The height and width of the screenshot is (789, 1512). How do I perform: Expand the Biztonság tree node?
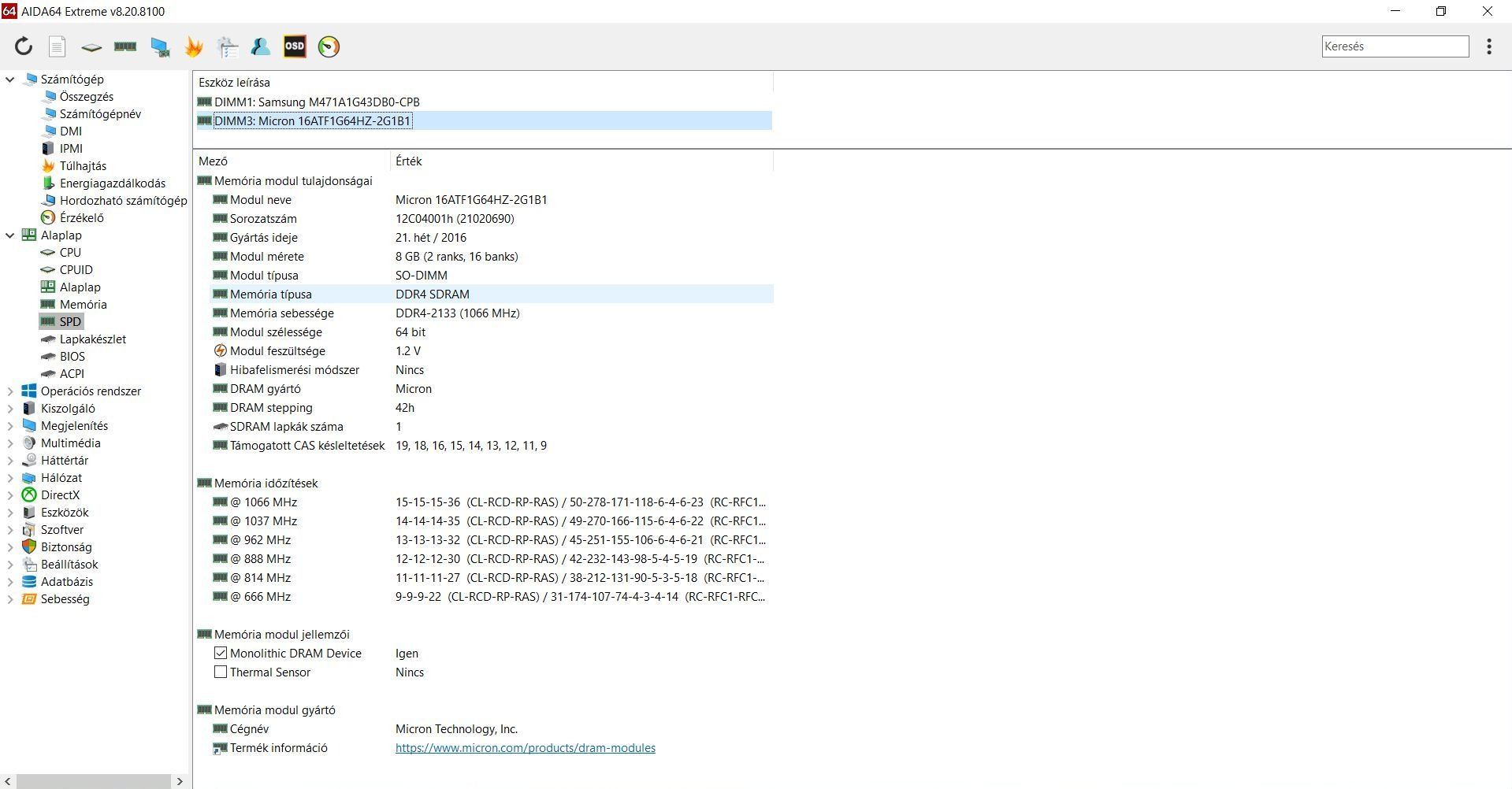(10, 547)
